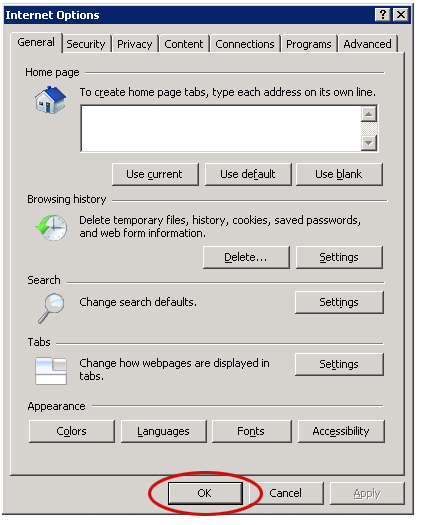Open the Privacy tab
The image size is (423, 525).
coord(135,44)
